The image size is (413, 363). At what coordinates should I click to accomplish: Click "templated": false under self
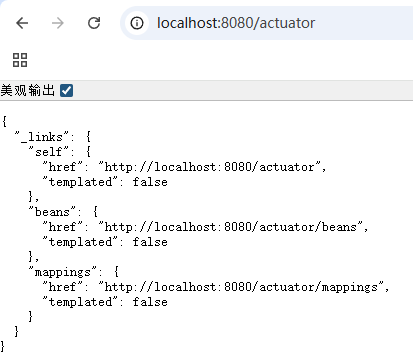click(x=105, y=182)
